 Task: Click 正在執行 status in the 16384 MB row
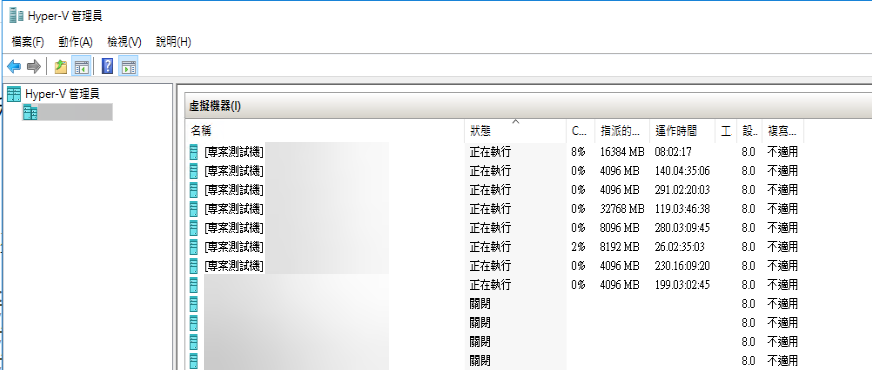(x=490, y=151)
